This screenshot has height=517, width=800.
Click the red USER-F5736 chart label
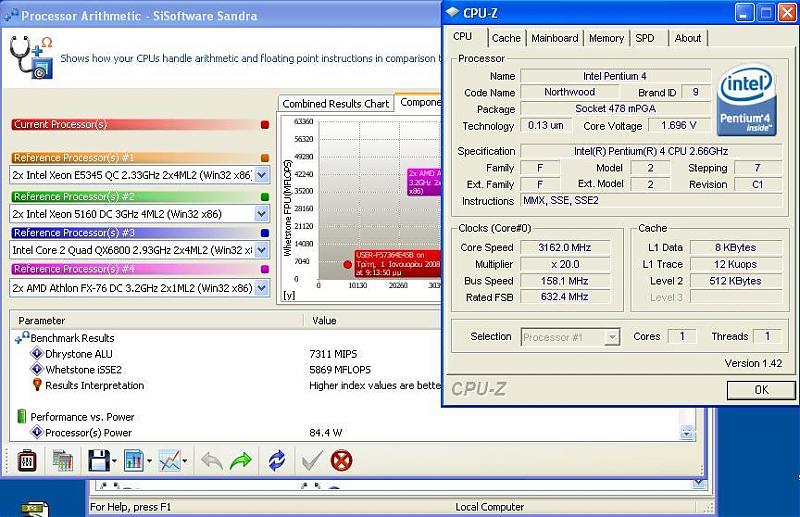point(398,264)
